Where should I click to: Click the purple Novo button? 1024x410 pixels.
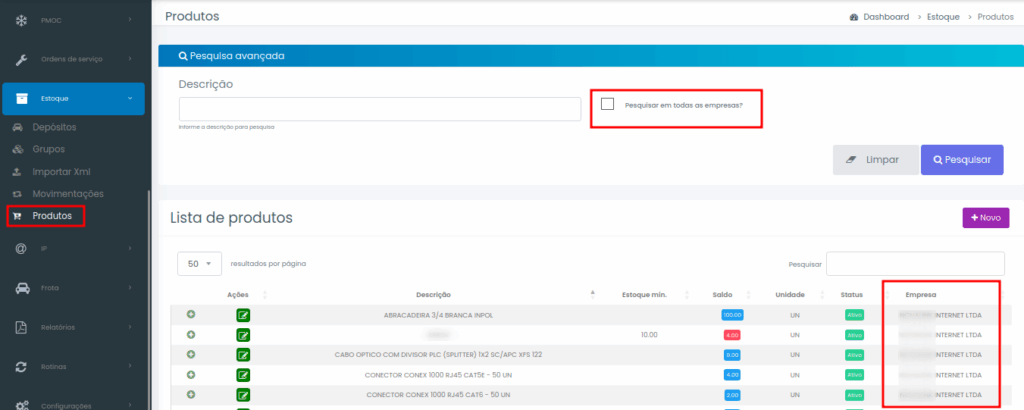click(x=985, y=218)
